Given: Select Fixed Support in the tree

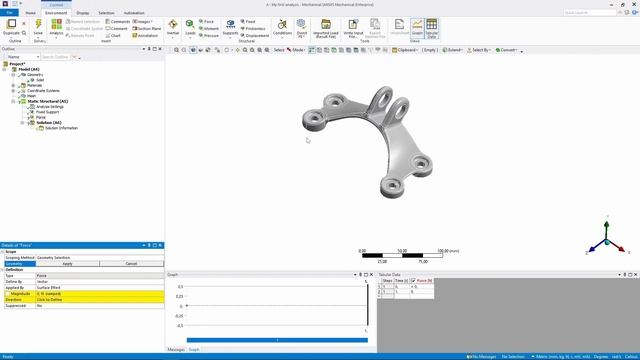Looking at the screenshot, I should (47, 112).
